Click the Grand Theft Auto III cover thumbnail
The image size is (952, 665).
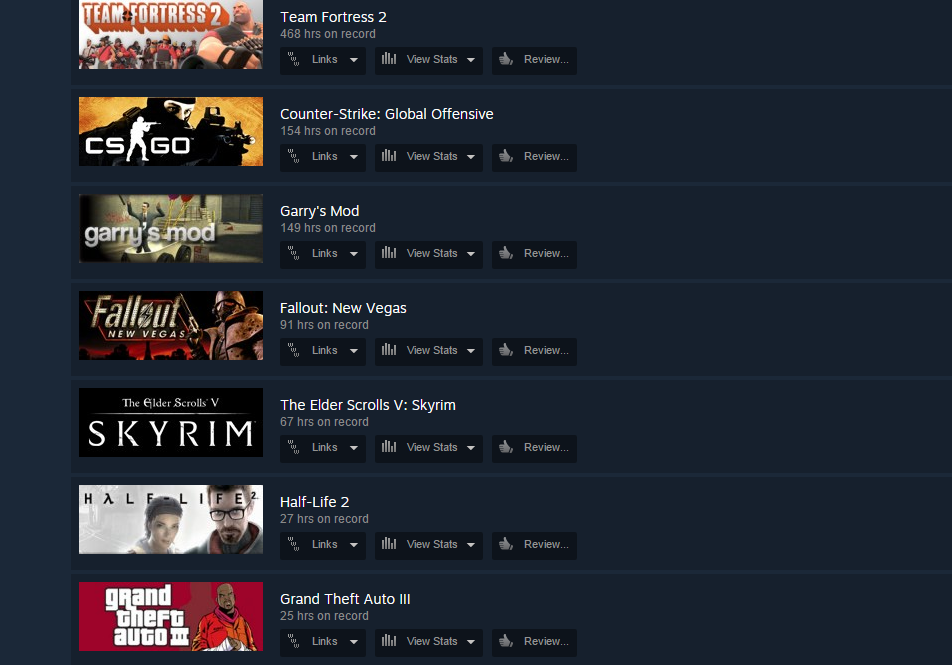click(171, 616)
